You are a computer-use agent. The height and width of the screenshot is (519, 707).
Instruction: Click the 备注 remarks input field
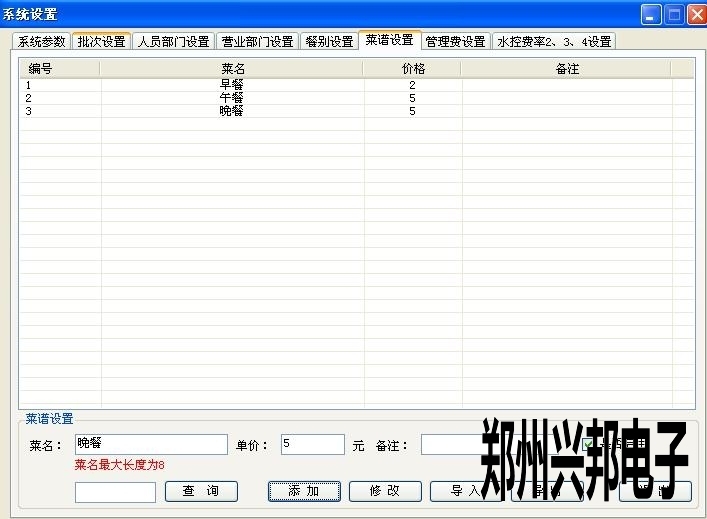point(450,444)
